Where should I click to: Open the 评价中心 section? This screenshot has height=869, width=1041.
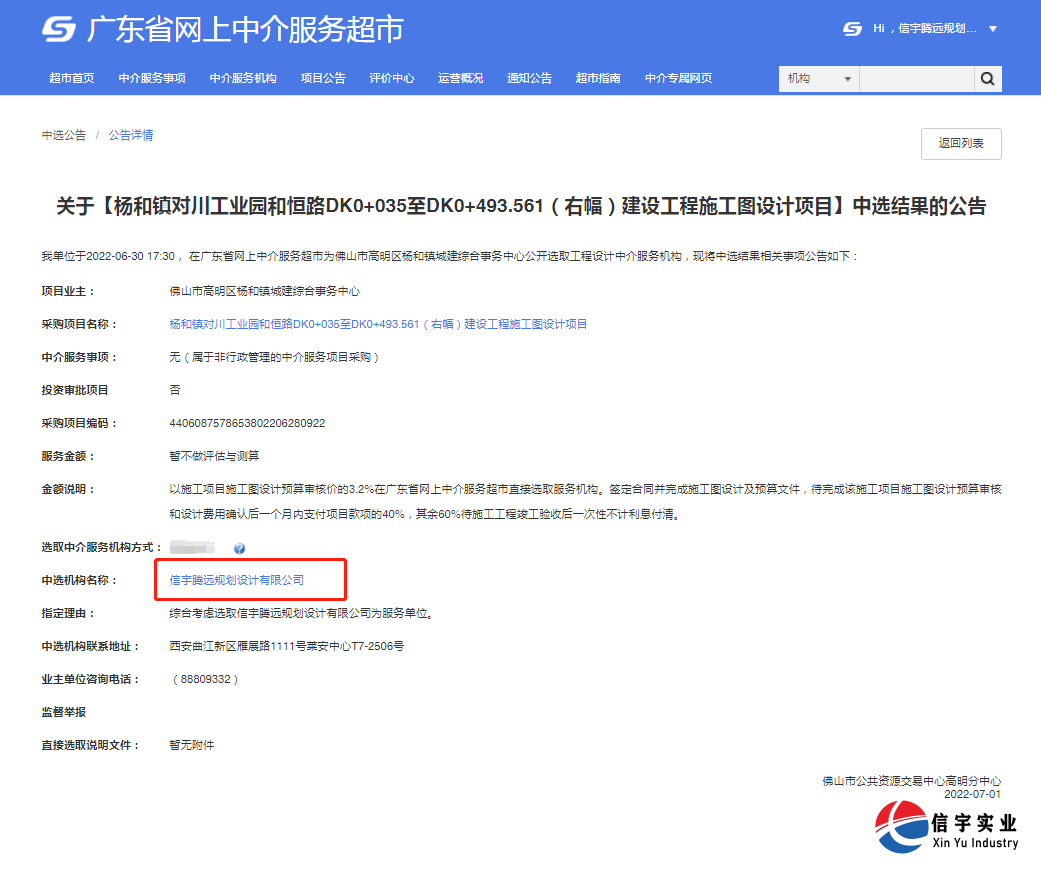point(392,78)
